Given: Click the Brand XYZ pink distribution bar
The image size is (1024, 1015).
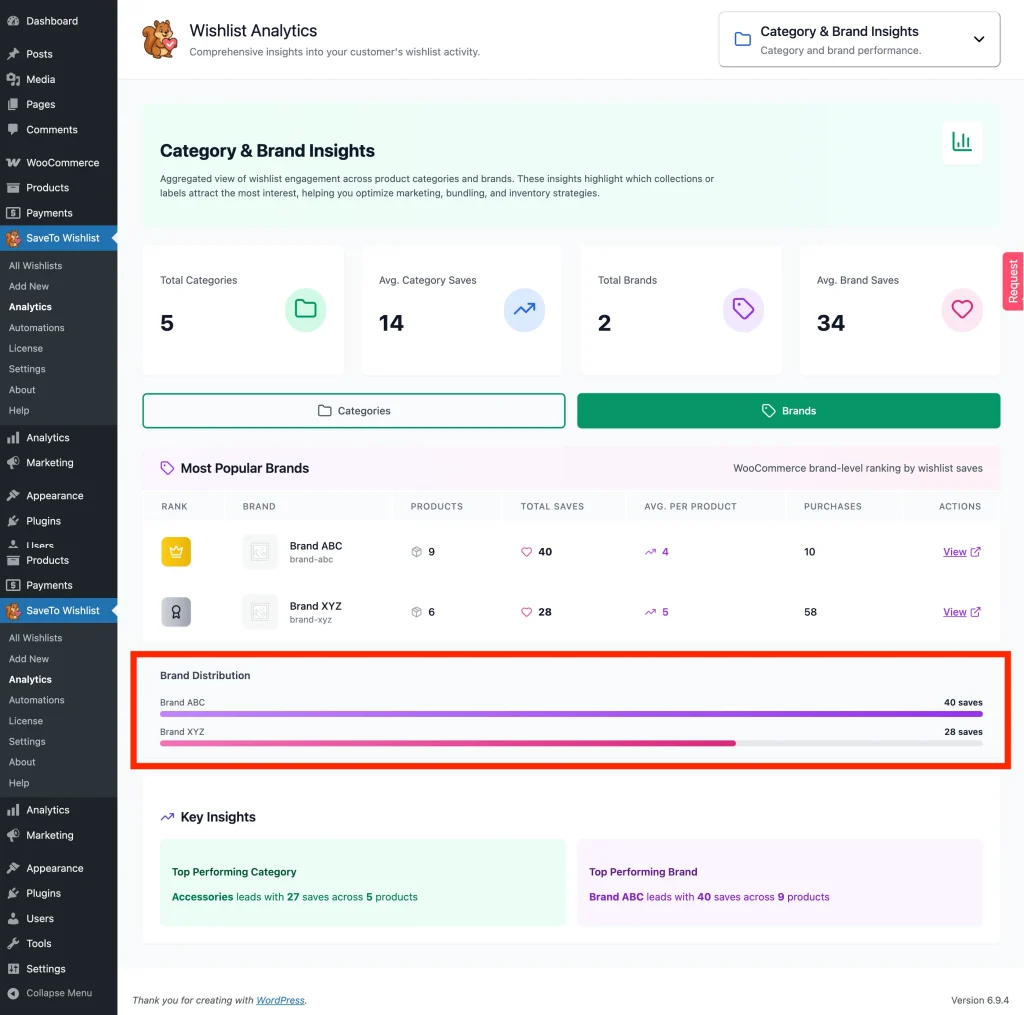Looking at the screenshot, I should 447,743.
